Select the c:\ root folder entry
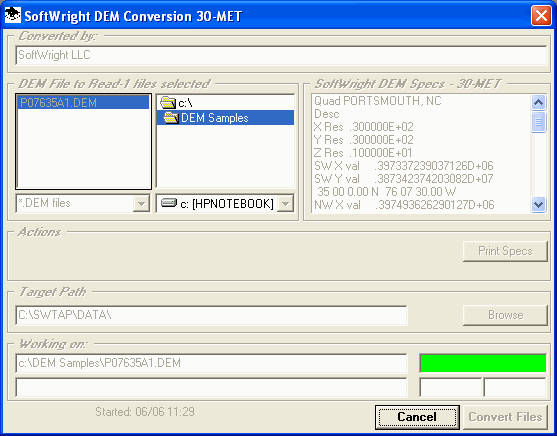Viewport: 557px width, 436px height. tap(225, 103)
